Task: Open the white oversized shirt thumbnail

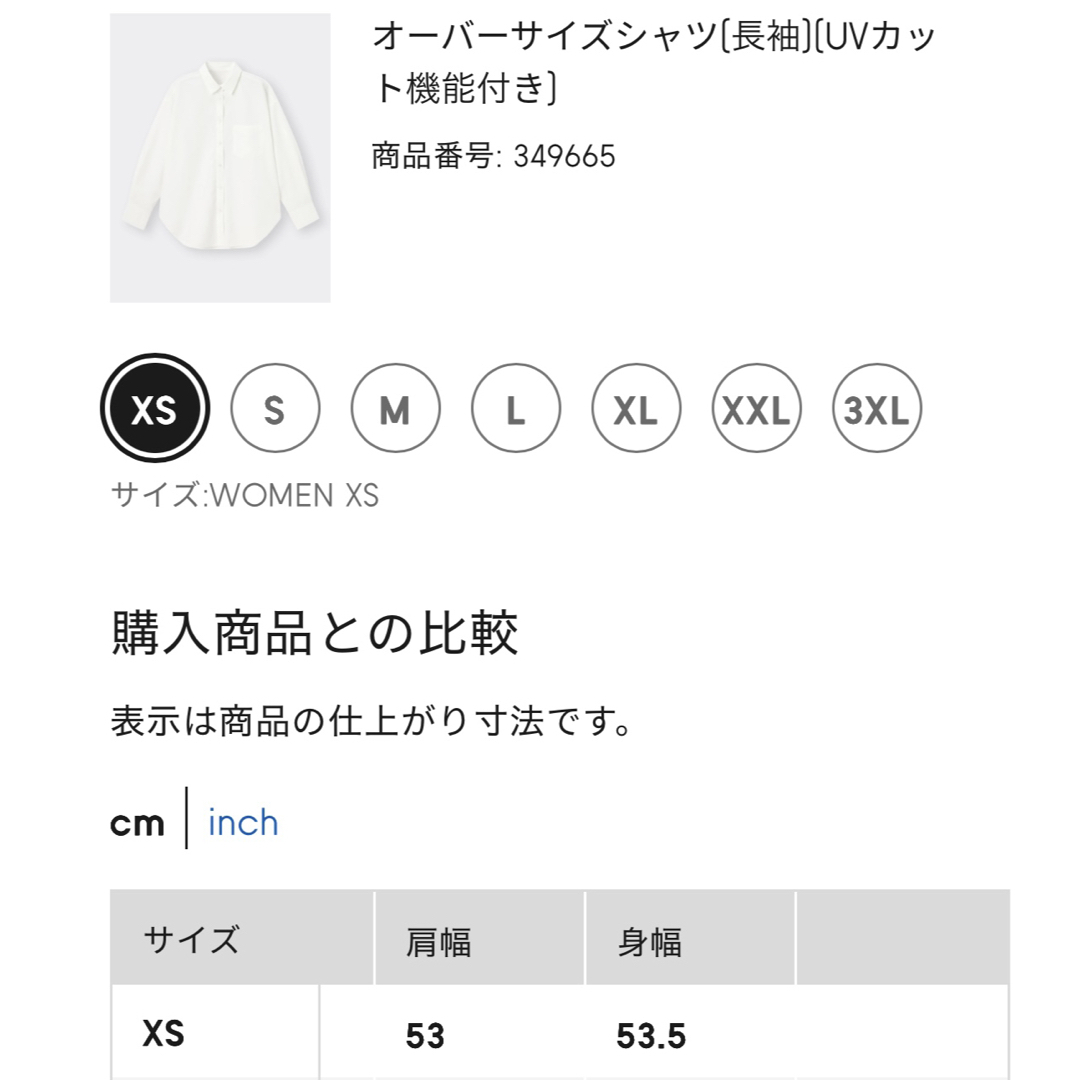Action: [x=220, y=158]
